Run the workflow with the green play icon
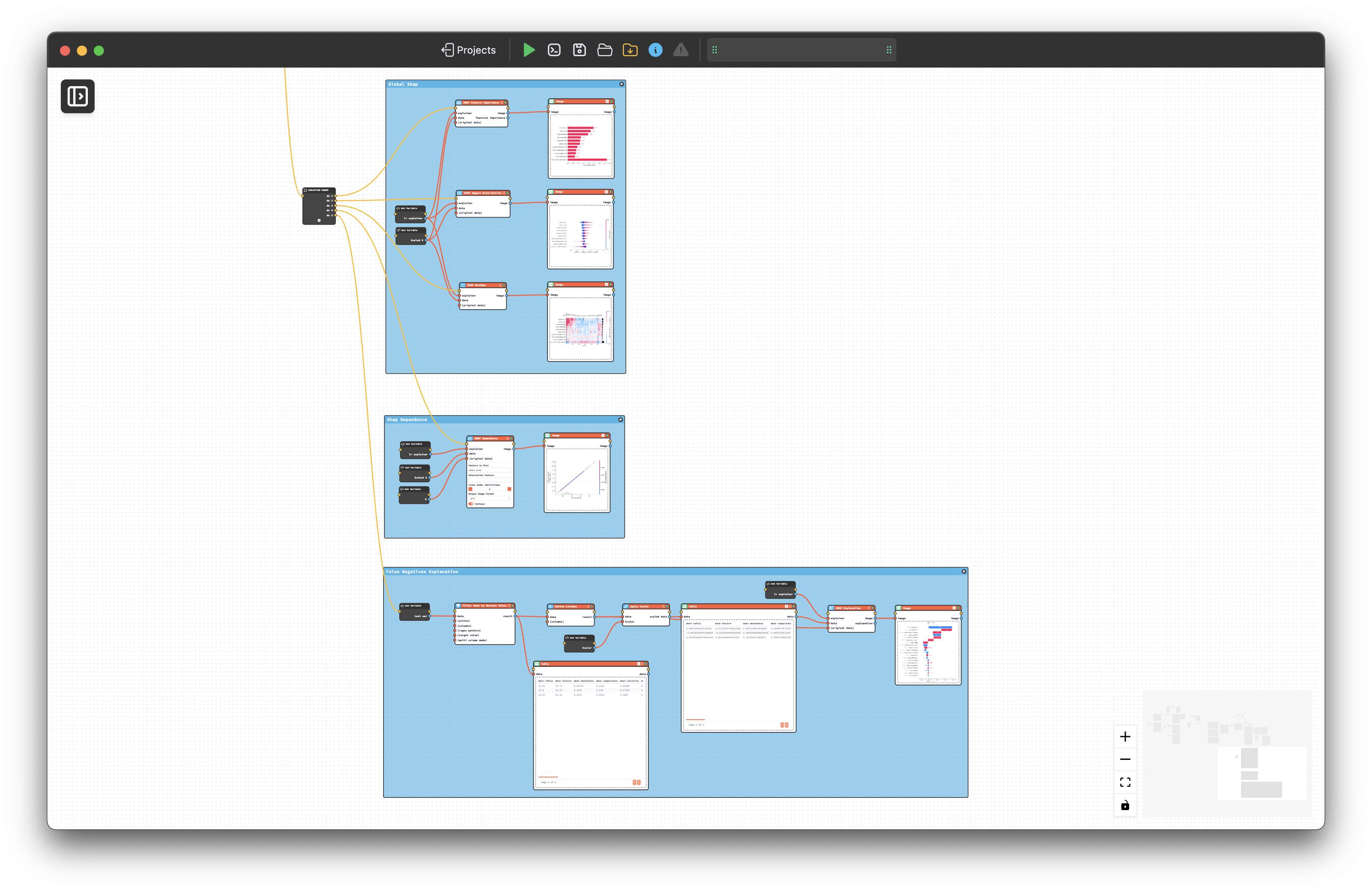 [528, 50]
